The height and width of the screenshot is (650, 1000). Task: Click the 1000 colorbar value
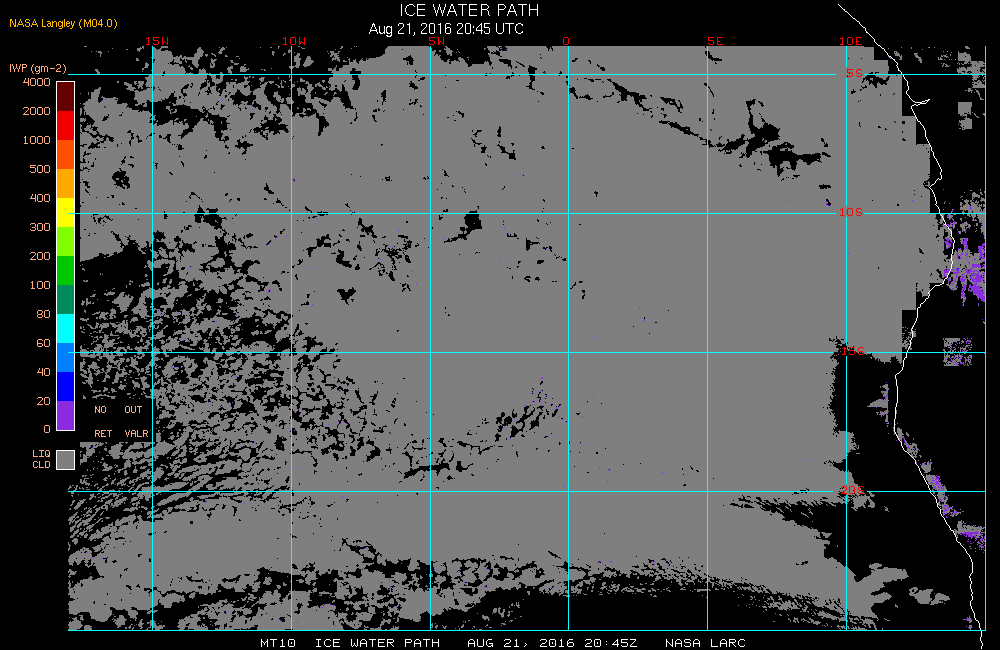click(x=36, y=140)
